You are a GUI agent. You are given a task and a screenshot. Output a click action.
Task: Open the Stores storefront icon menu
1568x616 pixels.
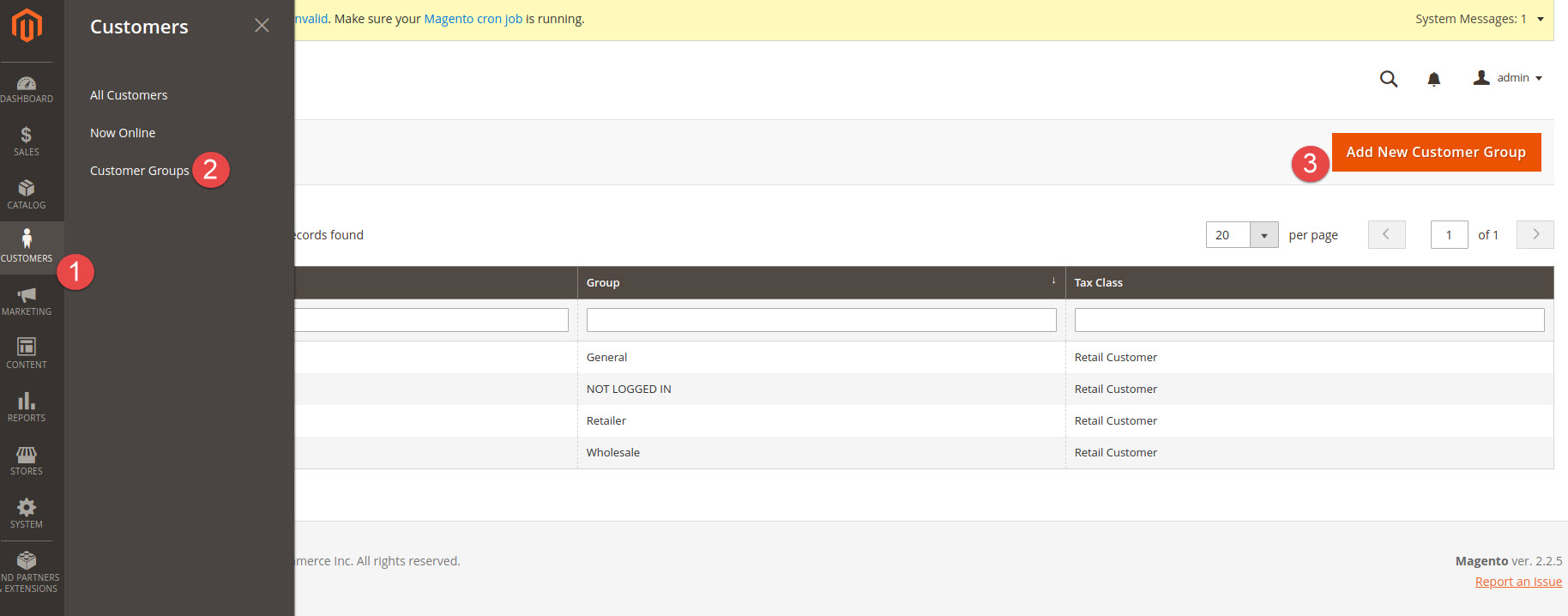(27, 461)
